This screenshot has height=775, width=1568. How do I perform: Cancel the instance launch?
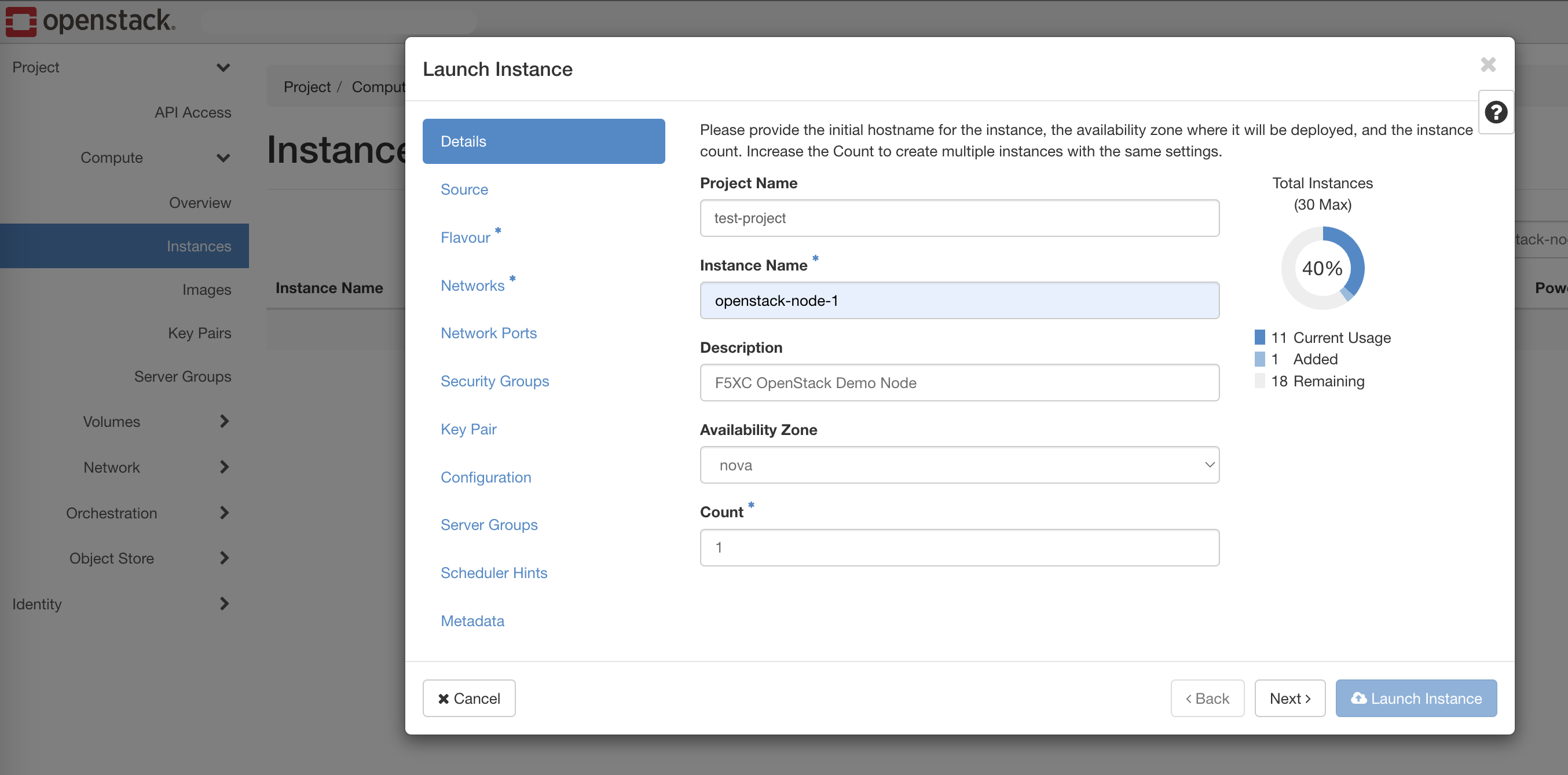(x=468, y=698)
